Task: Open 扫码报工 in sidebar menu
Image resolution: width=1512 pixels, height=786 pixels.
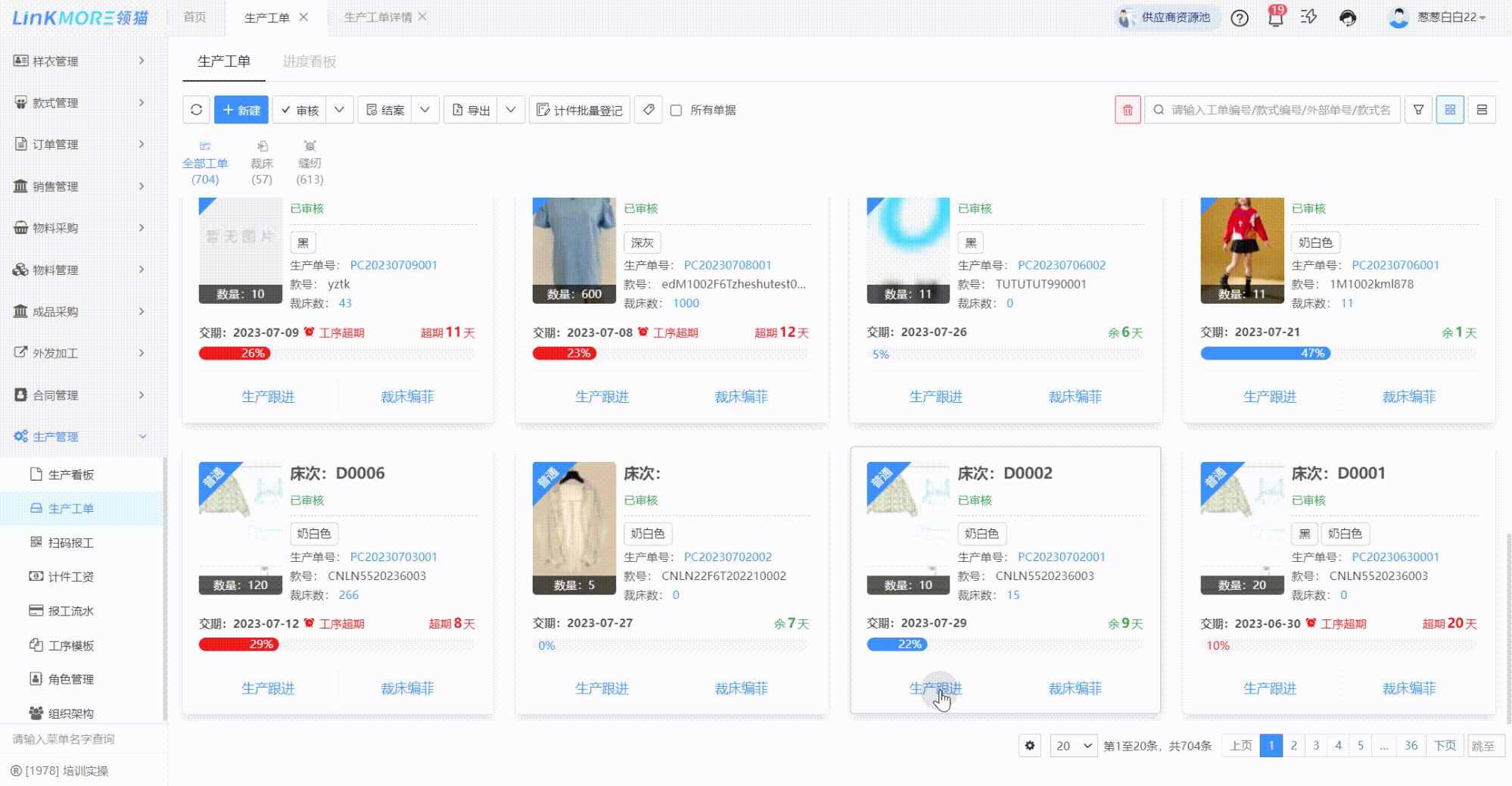Action: point(70,542)
